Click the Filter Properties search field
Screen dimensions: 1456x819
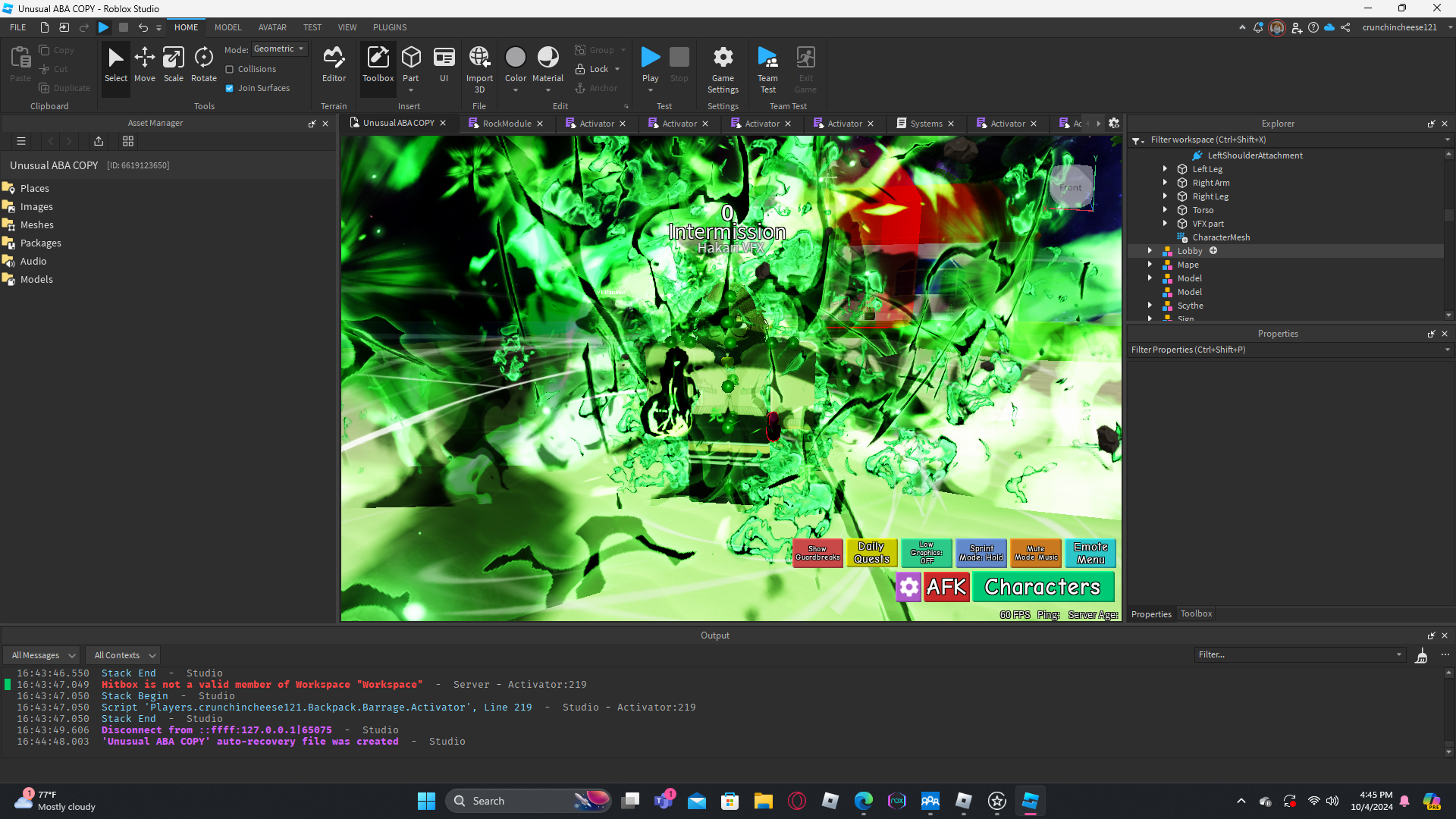[x=1289, y=350]
